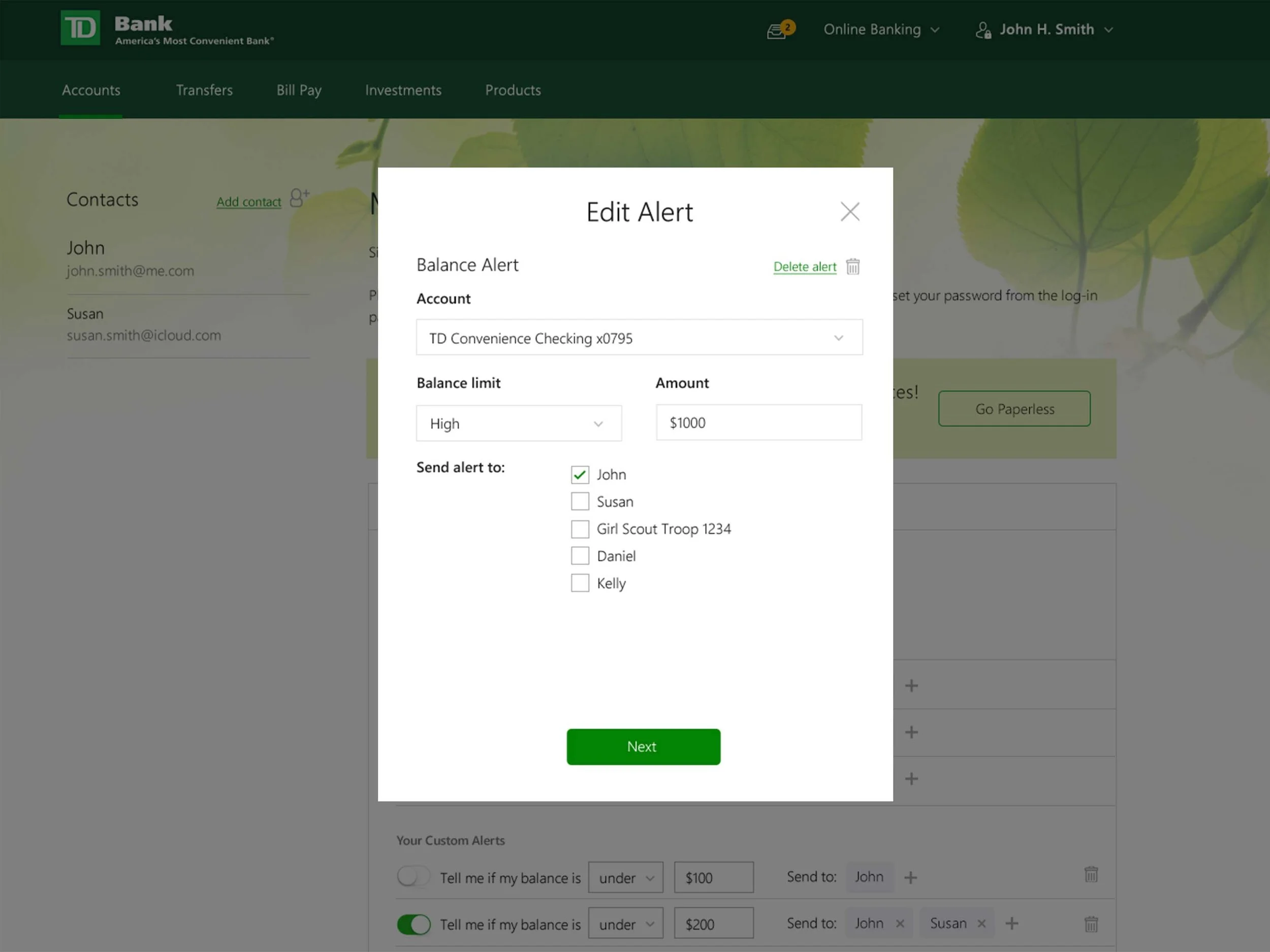Open the Account dropdown TD Convenience Checking
This screenshot has width=1270, height=952.
639,338
